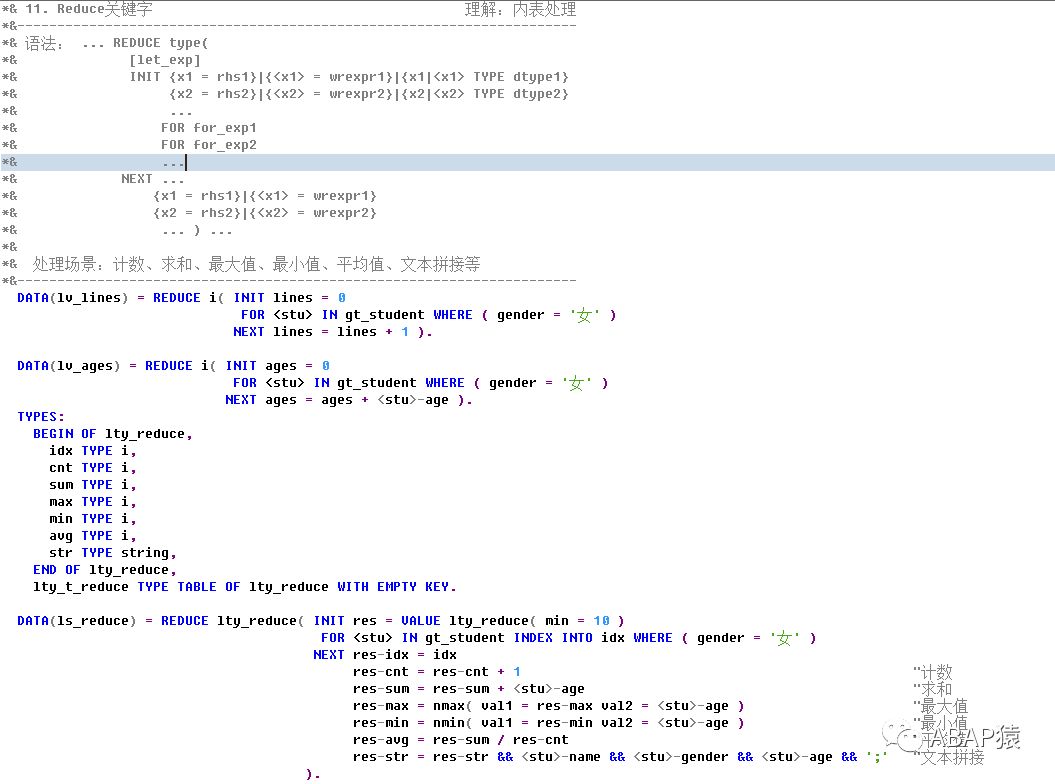Click 'END OF lty_reduce' line
The width and height of the screenshot is (1055, 784).
coord(105,570)
